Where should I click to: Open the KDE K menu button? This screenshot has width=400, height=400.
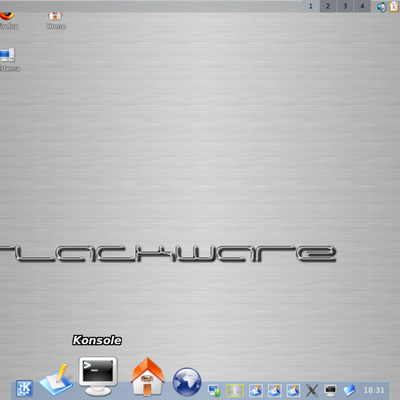click(x=24, y=388)
